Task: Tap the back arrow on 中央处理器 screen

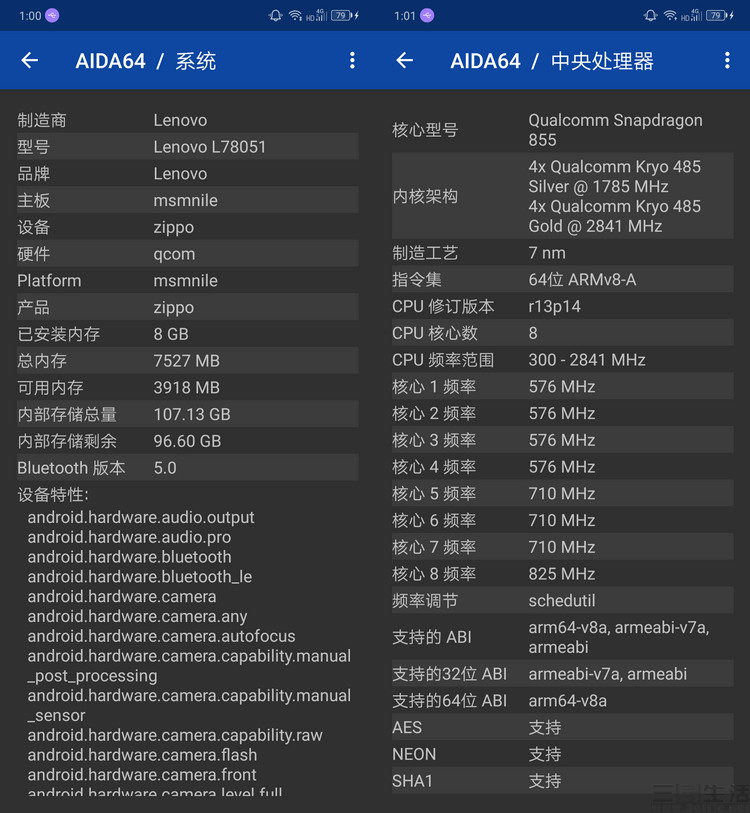Action: [405, 61]
